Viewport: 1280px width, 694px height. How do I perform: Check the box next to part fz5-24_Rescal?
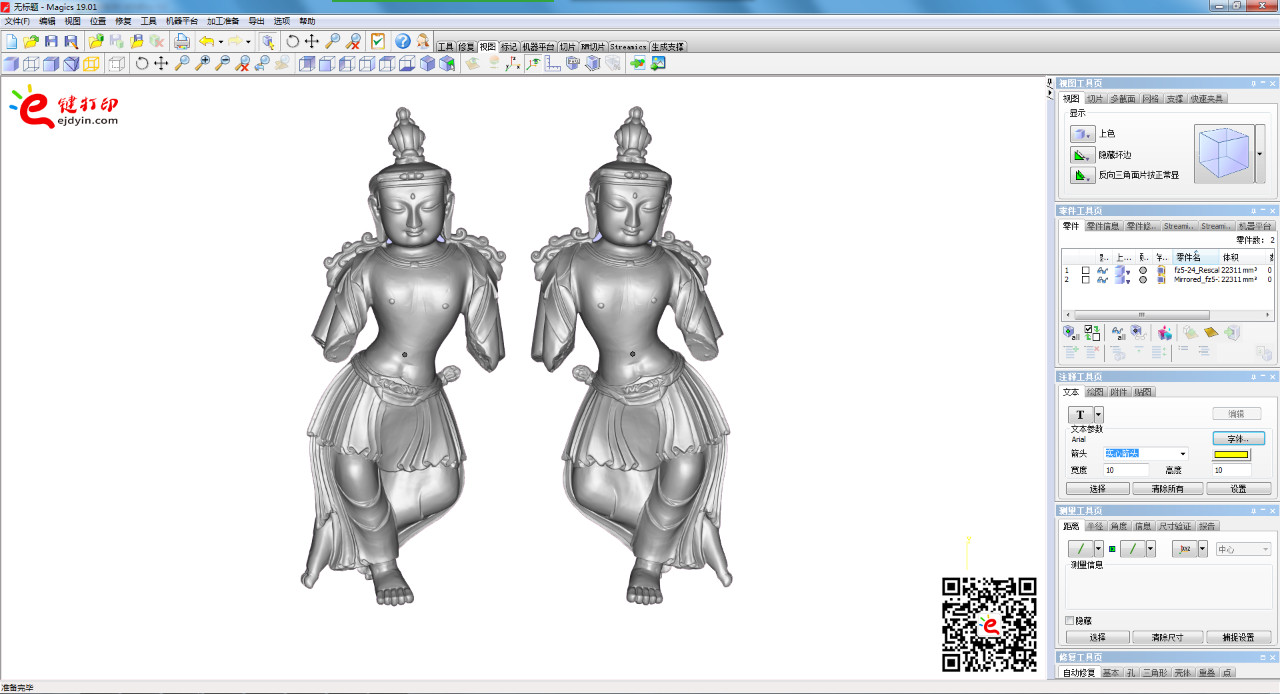(x=1087, y=271)
